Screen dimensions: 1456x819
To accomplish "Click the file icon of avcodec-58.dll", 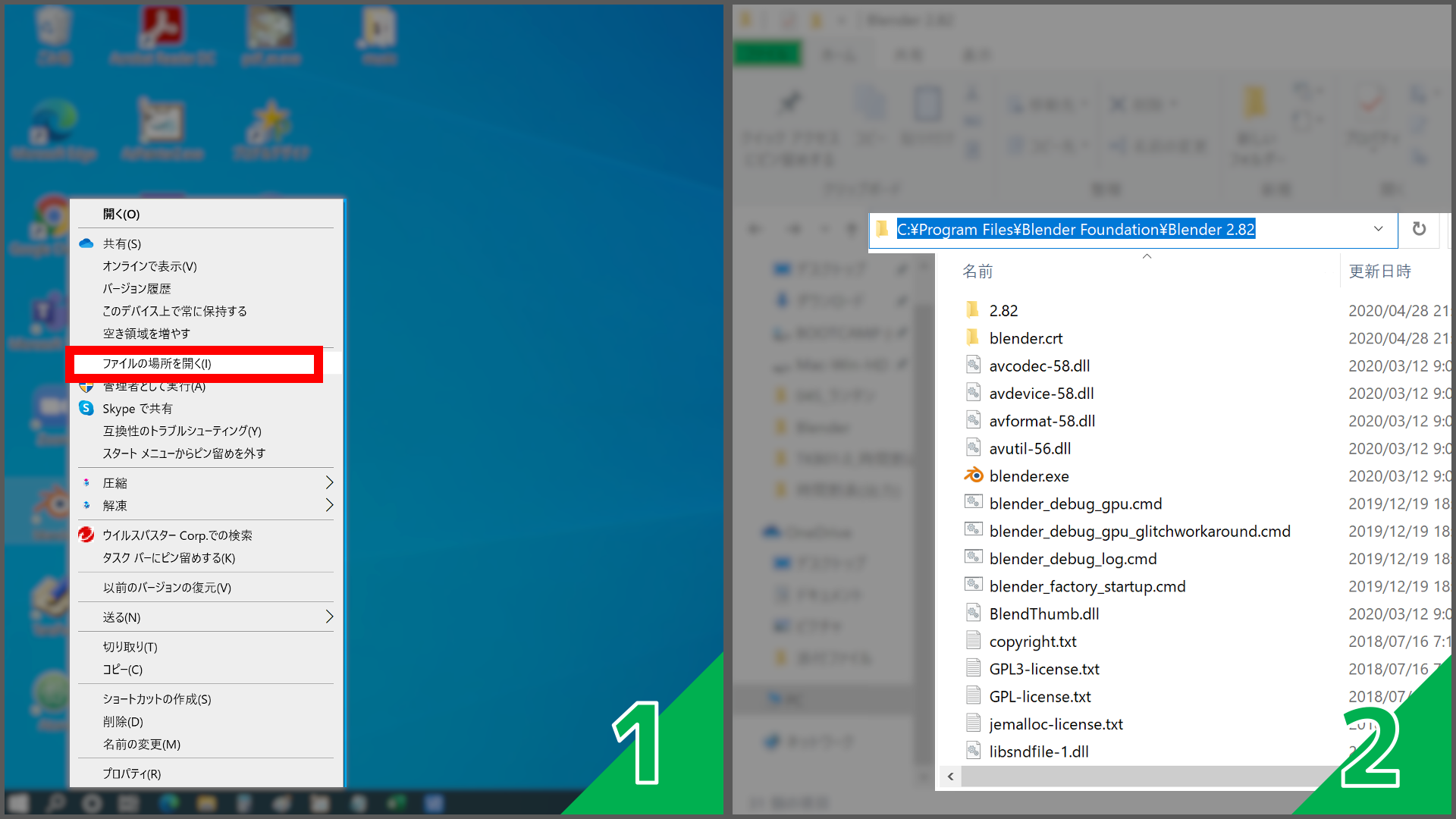I will point(973,365).
